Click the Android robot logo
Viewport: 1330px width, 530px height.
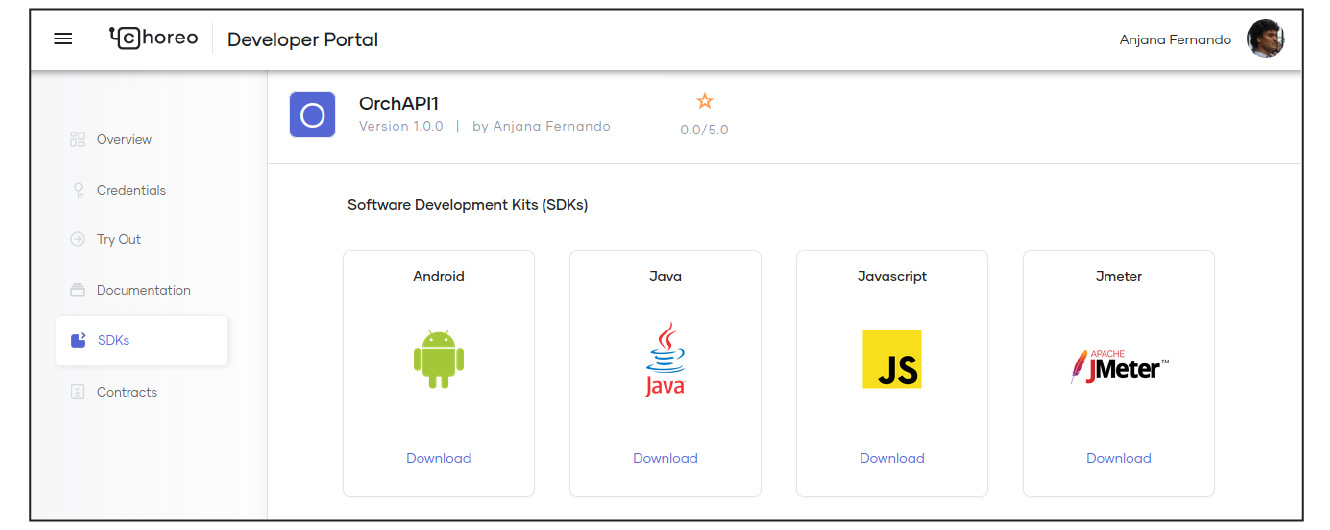tap(439, 360)
